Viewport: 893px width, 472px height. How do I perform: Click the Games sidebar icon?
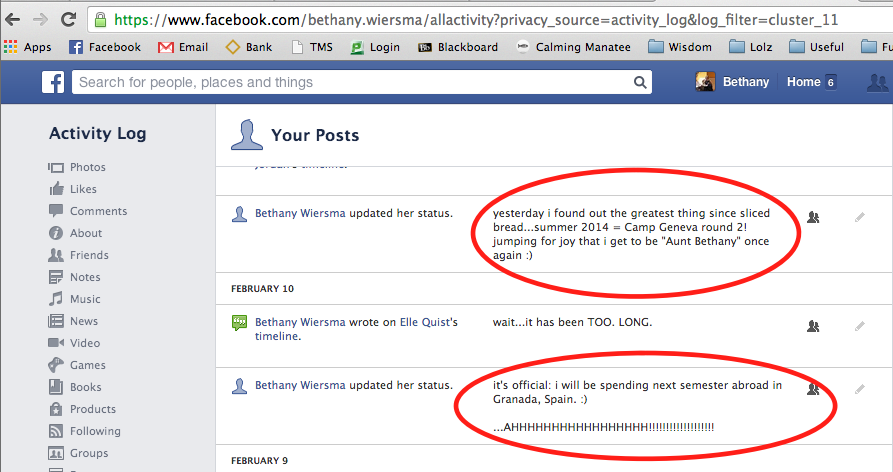[56, 365]
